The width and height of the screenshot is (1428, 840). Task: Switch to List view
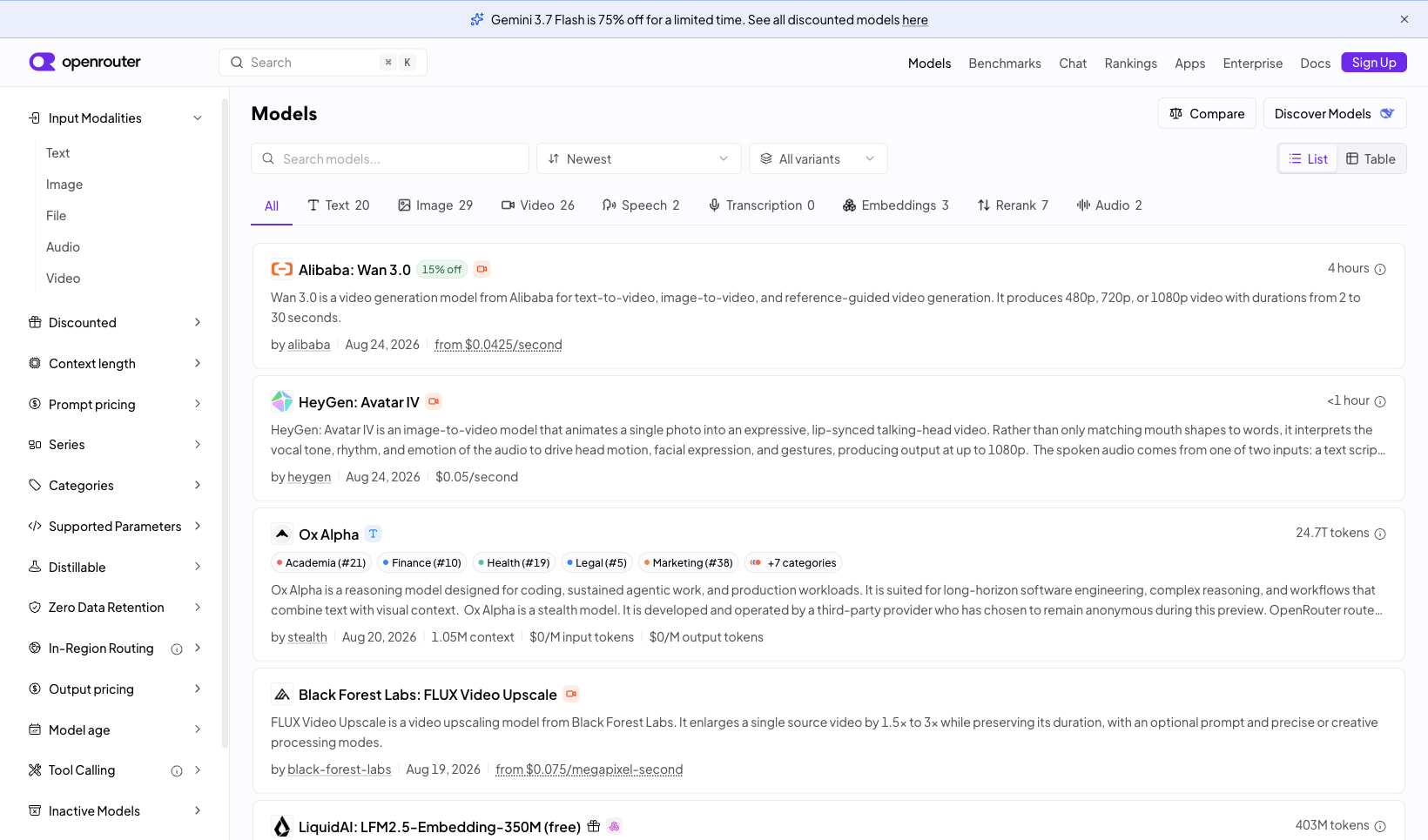[1308, 158]
